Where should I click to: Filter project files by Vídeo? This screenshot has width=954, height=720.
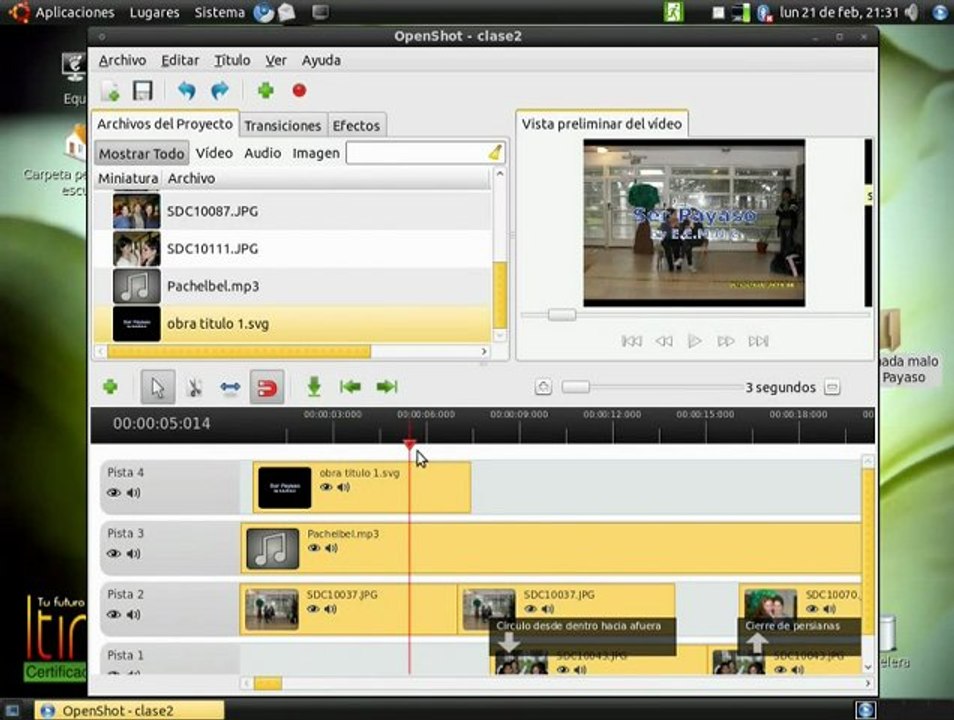tap(214, 153)
